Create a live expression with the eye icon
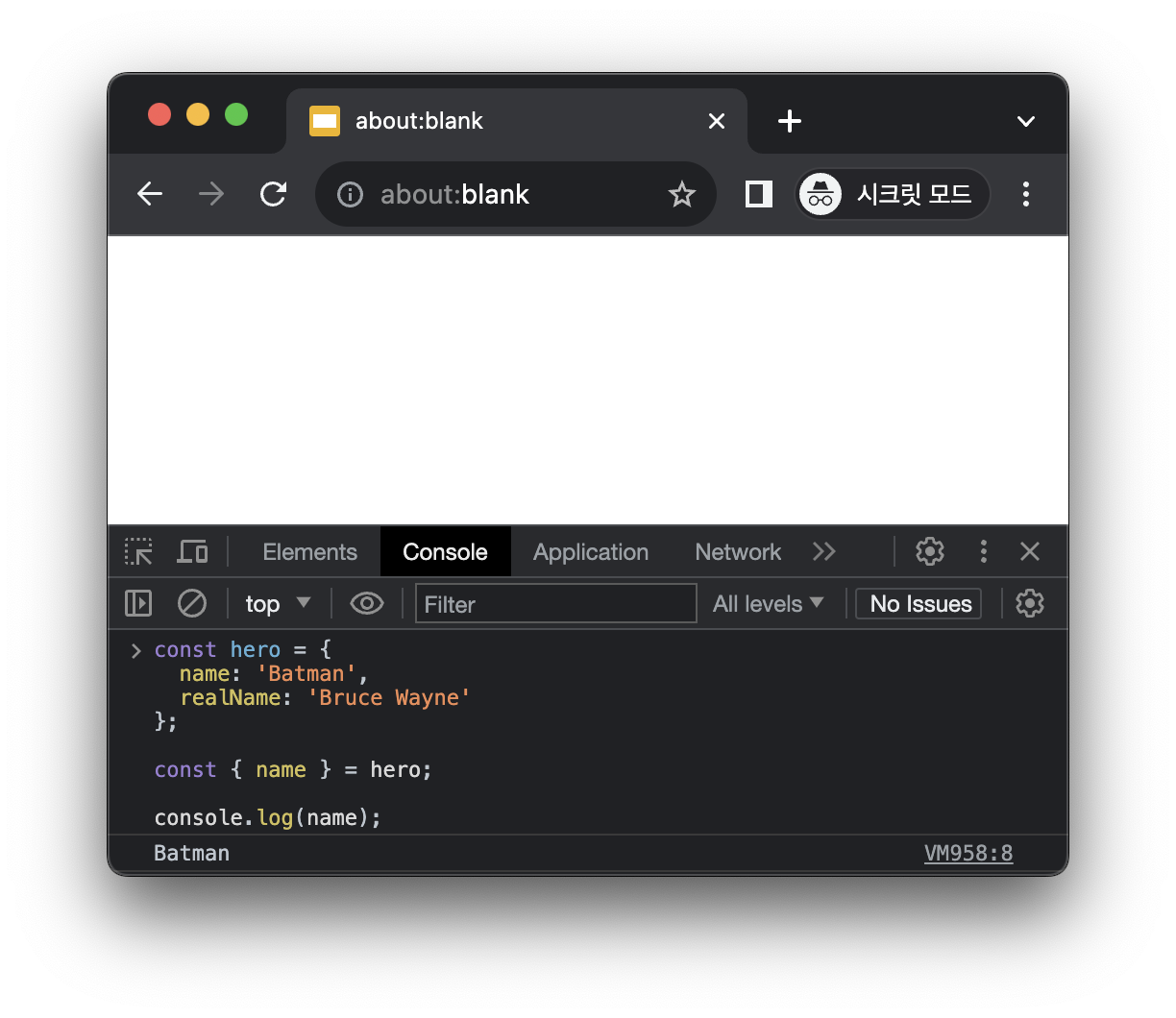 tap(367, 603)
